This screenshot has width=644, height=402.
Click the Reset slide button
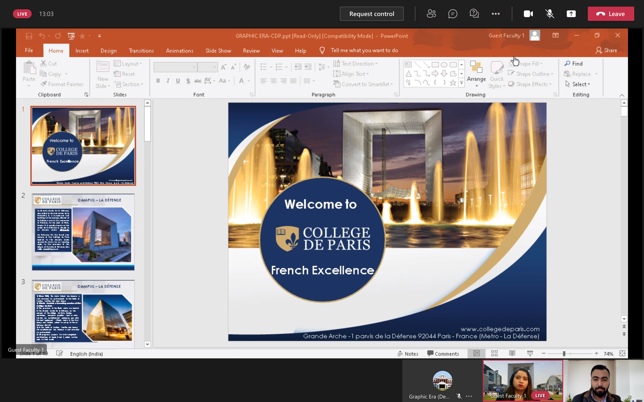pyautogui.click(x=124, y=74)
